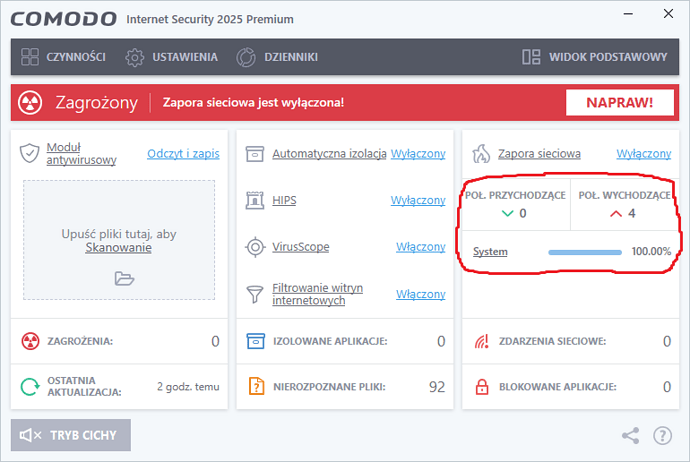Click the outbound connections red arrow
This screenshot has width=690, height=462.
tap(616, 214)
